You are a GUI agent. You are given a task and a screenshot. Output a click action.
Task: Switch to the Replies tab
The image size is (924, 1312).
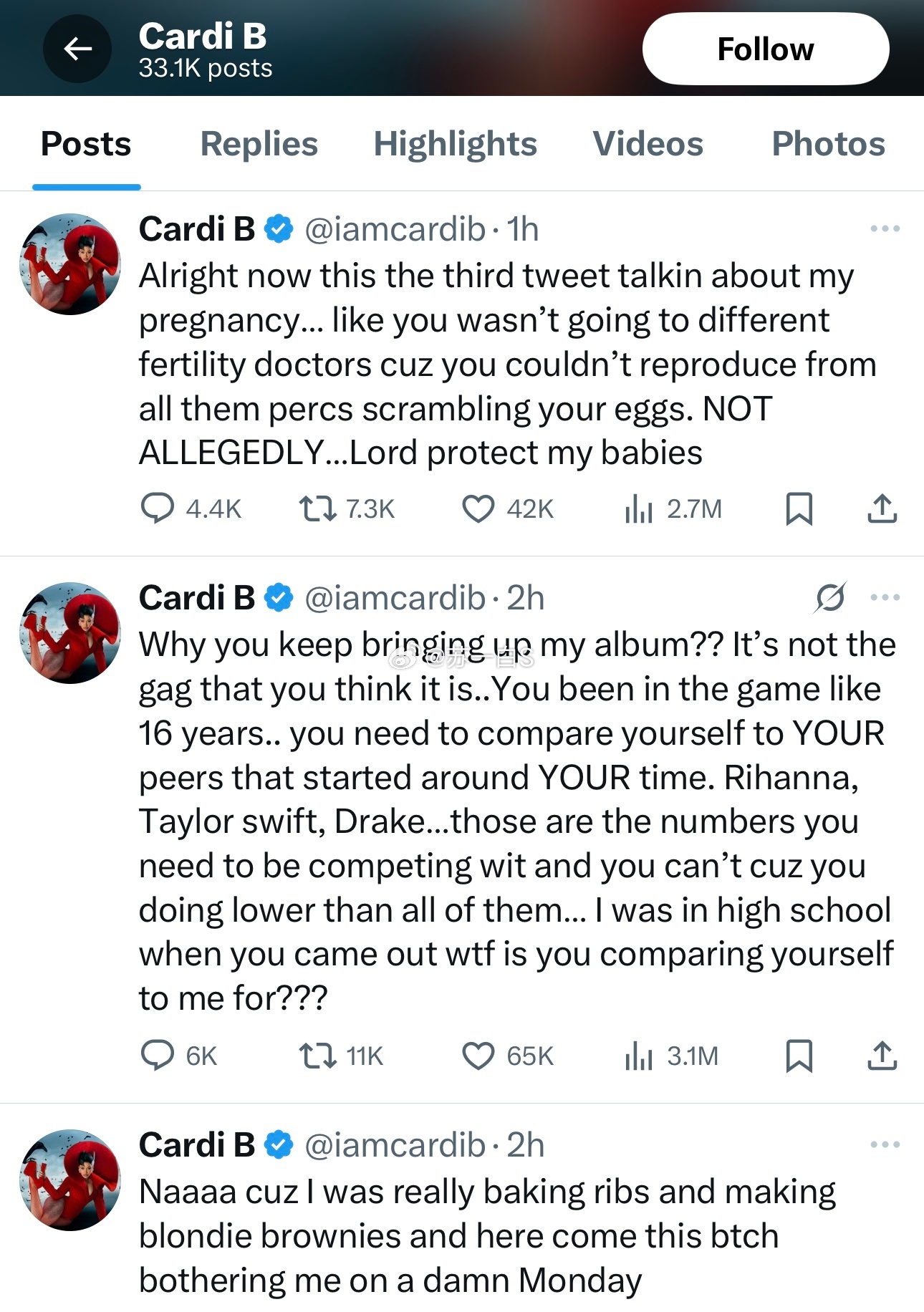(x=259, y=144)
